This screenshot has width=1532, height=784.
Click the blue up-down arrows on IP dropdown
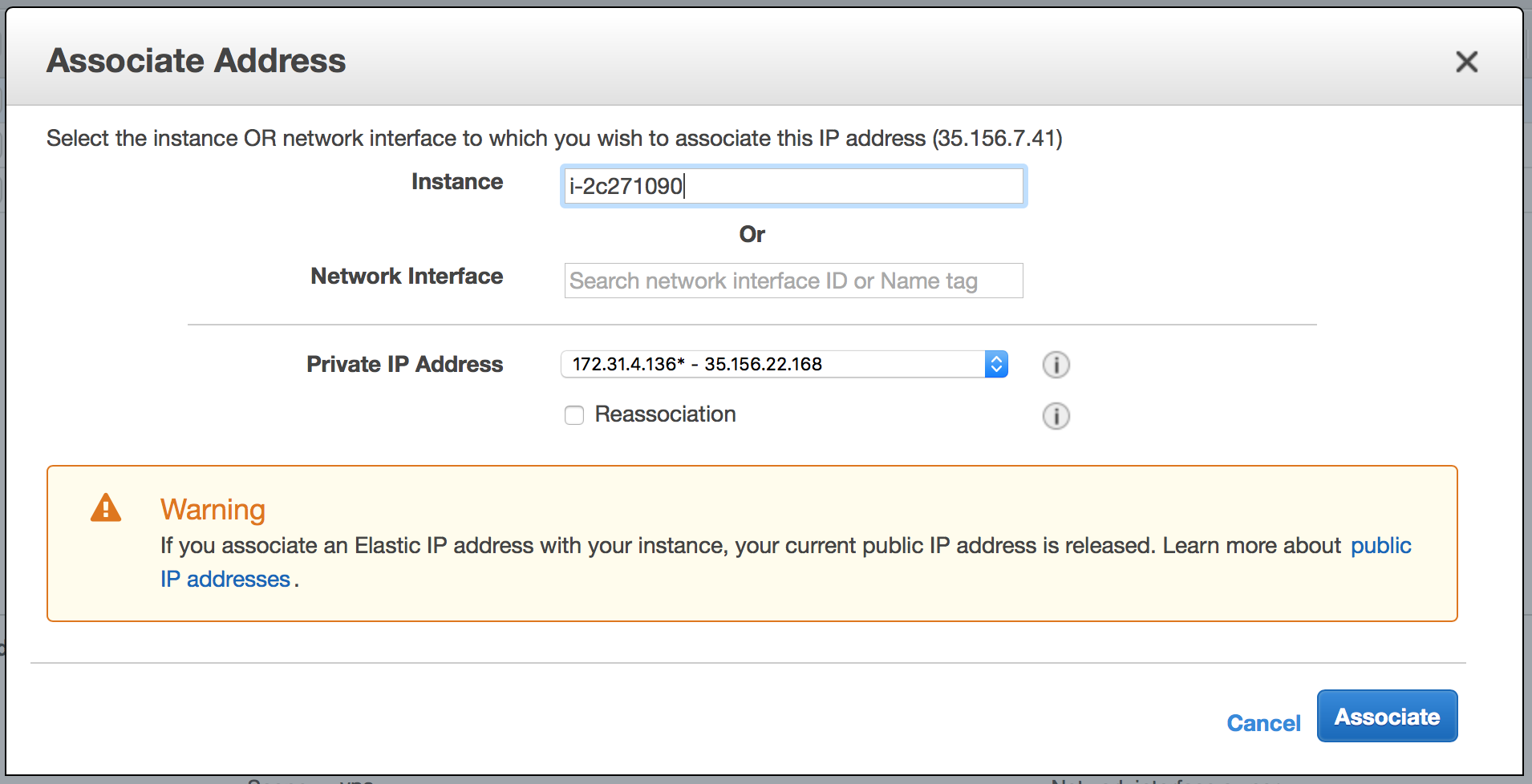pos(995,364)
